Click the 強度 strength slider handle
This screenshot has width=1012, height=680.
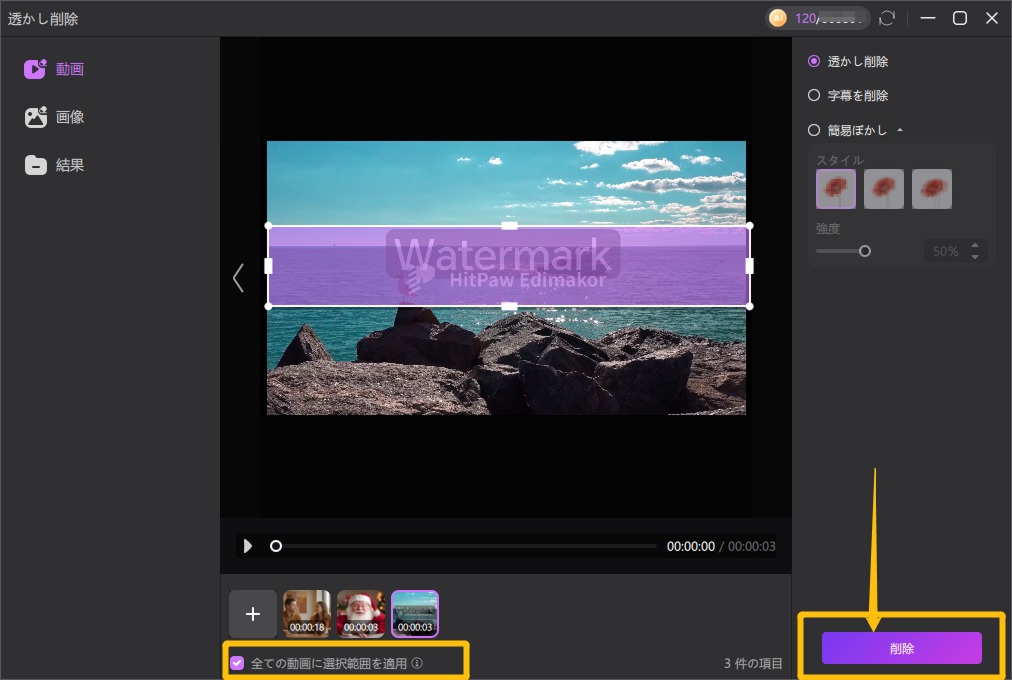[865, 251]
